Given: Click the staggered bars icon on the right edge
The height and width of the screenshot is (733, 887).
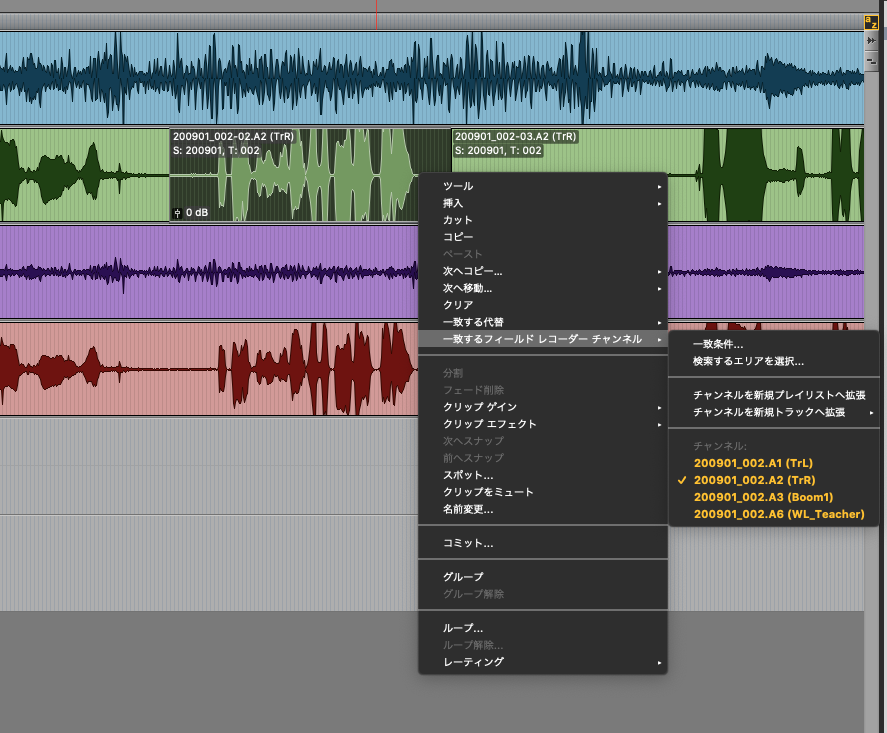Looking at the screenshot, I should [871, 62].
